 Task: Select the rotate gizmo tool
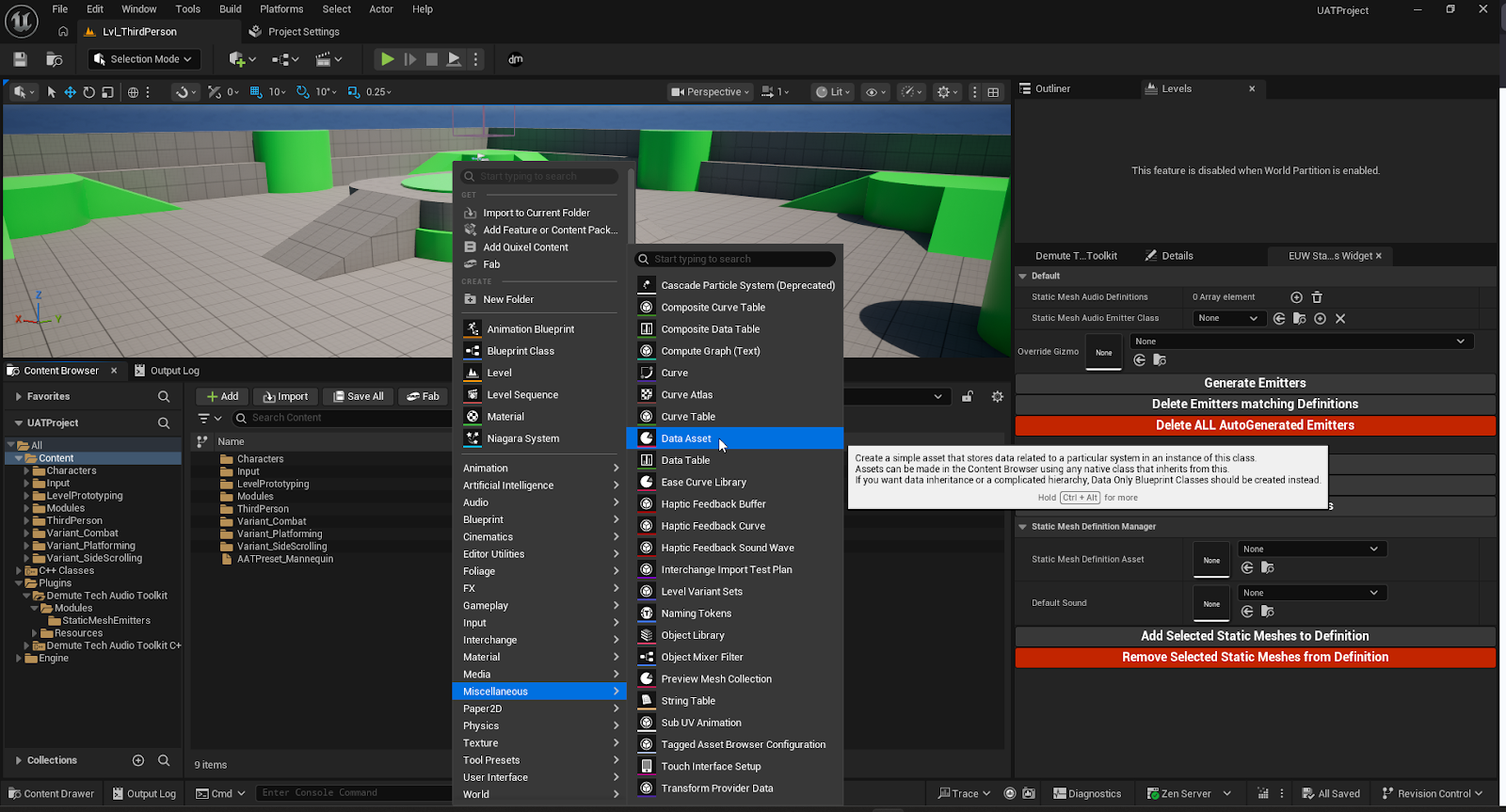click(x=88, y=92)
